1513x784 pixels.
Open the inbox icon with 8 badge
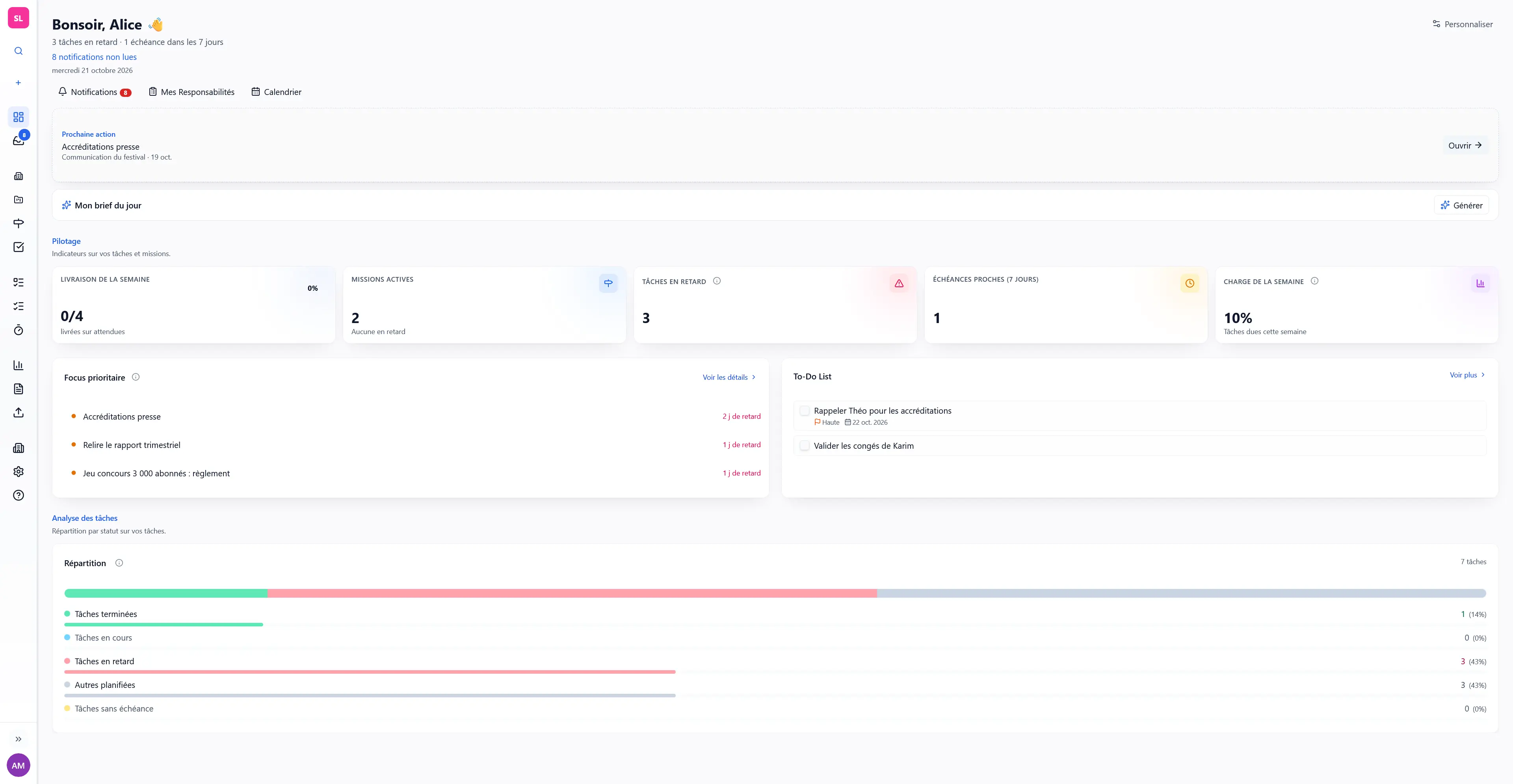coord(18,140)
